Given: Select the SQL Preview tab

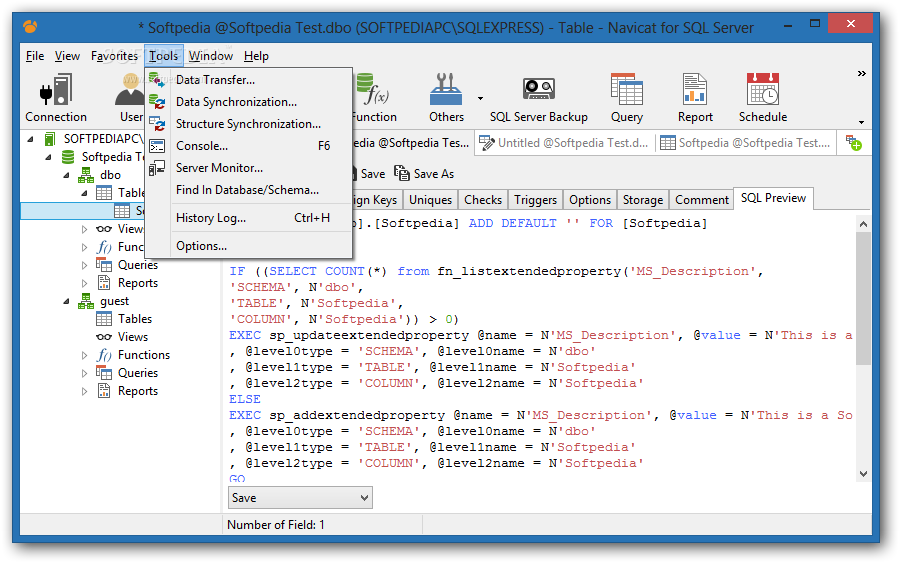Looking at the screenshot, I should pyautogui.click(x=773, y=198).
